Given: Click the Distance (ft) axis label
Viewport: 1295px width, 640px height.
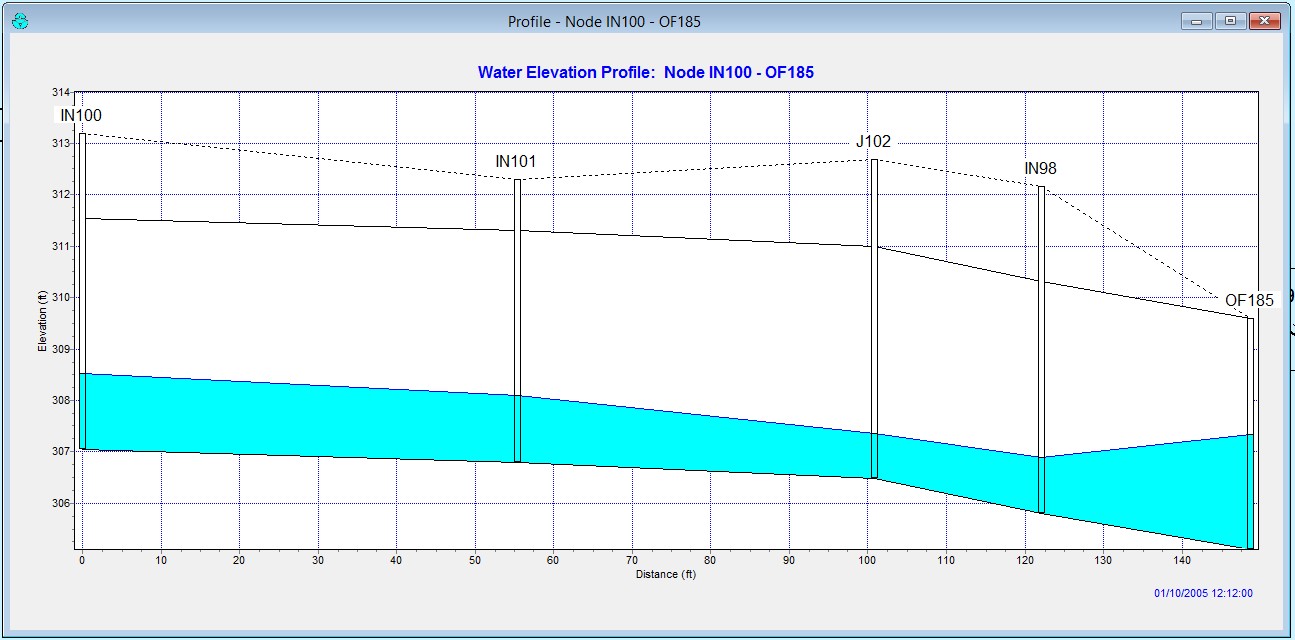Looking at the screenshot, I should point(666,574).
